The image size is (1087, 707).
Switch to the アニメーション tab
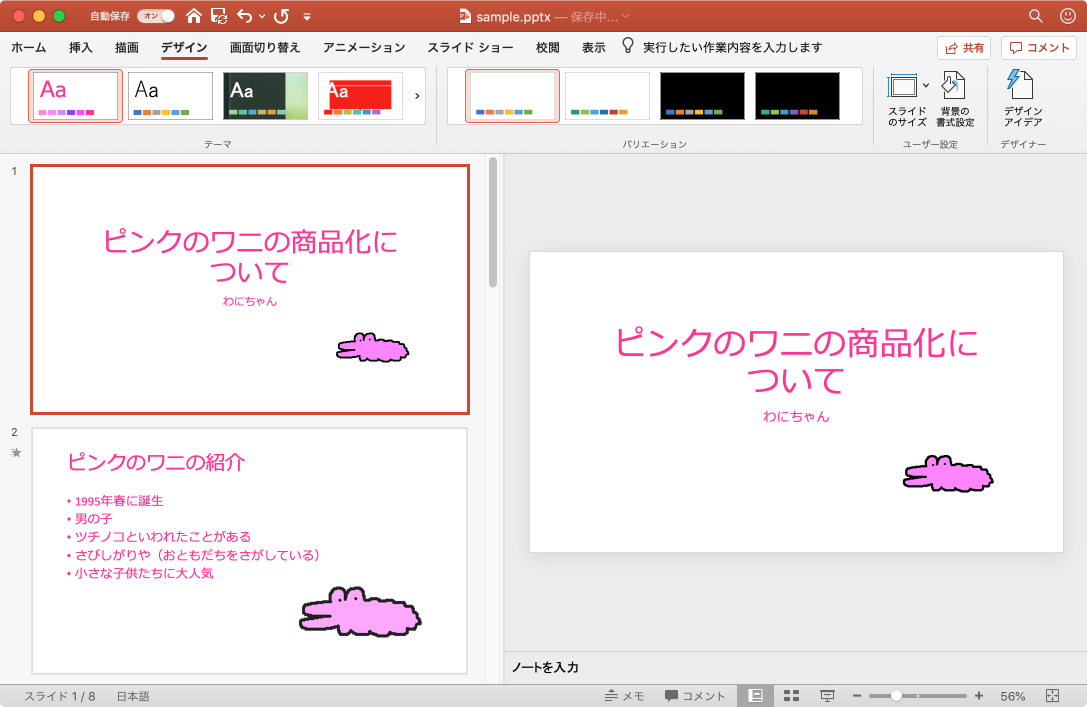[364, 47]
